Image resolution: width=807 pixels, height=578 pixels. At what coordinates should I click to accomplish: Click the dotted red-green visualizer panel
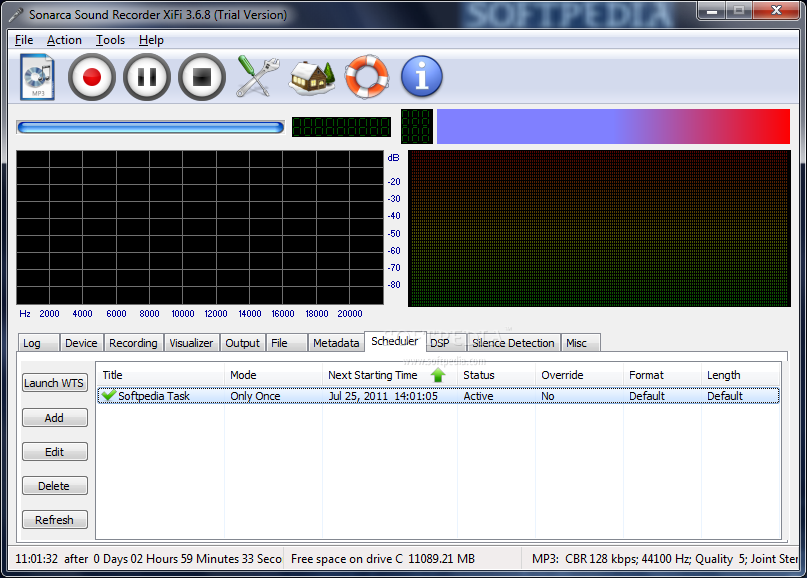click(599, 229)
